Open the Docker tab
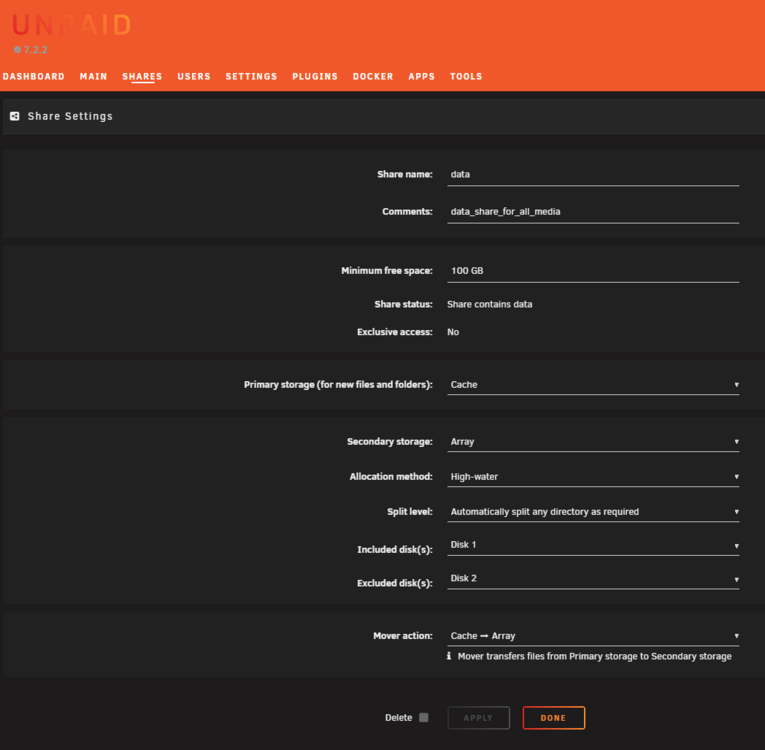The image size is (765, 750). [x=373, y=77]
